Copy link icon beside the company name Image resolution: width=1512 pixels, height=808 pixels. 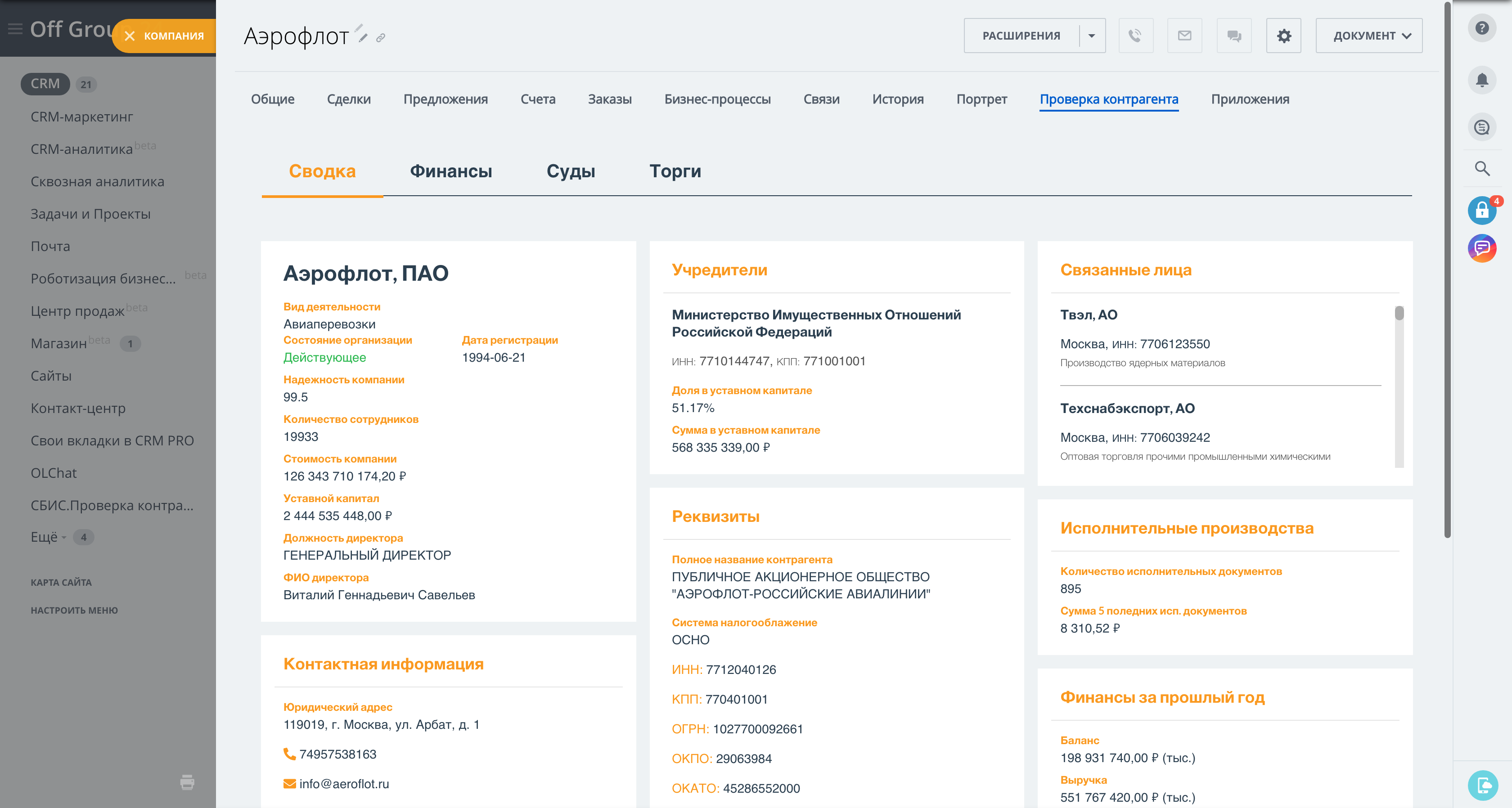(x=382, y=37)
